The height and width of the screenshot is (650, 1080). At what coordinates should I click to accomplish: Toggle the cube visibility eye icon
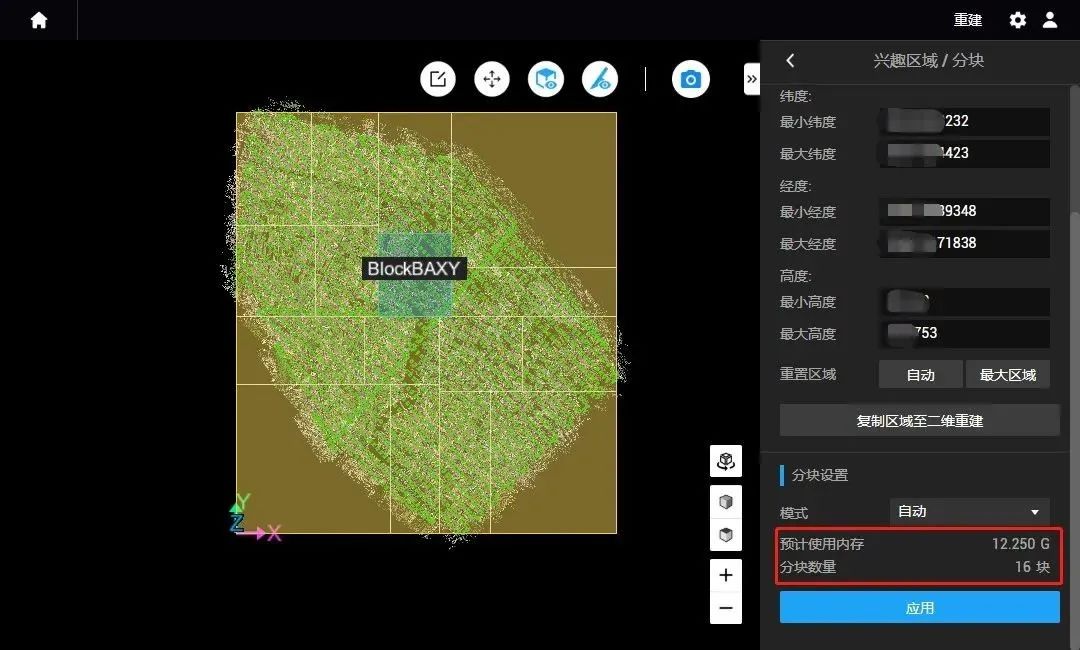[x=546, y=79]
